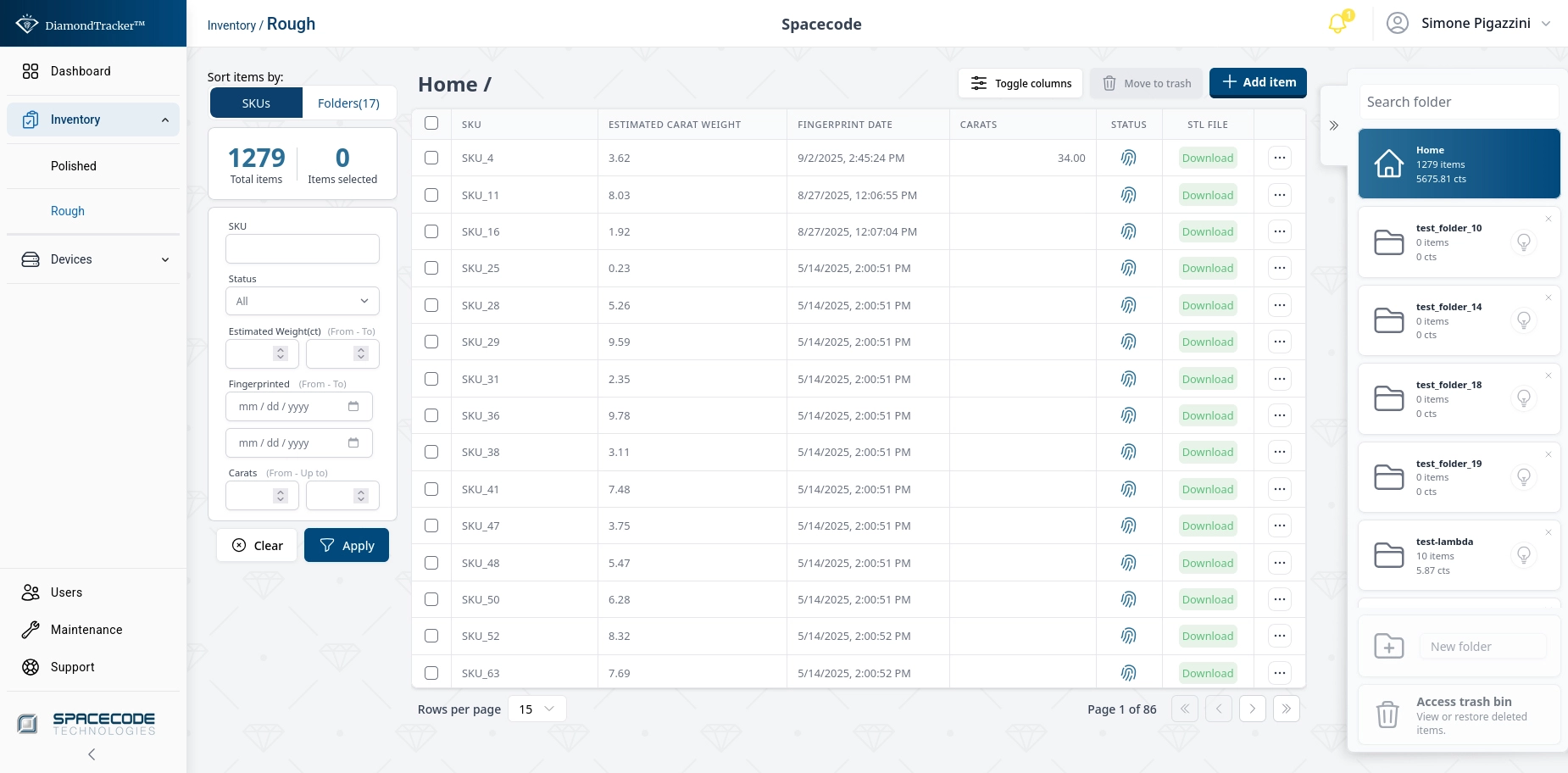Click the notification bell icon
Image resolution: width=1568 pixels, height=773 pixels.
point(1337,24)
